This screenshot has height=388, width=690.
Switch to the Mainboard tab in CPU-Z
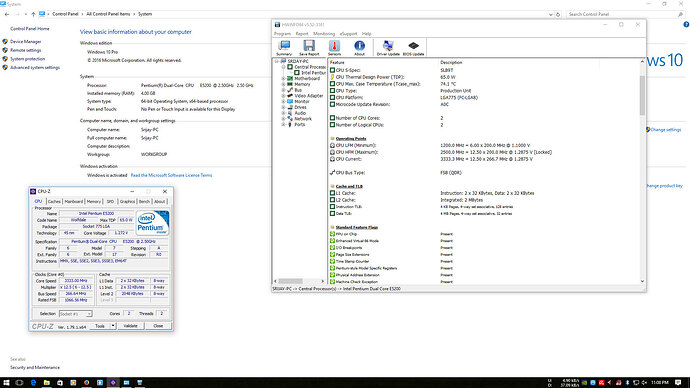(x=73, y=201)
